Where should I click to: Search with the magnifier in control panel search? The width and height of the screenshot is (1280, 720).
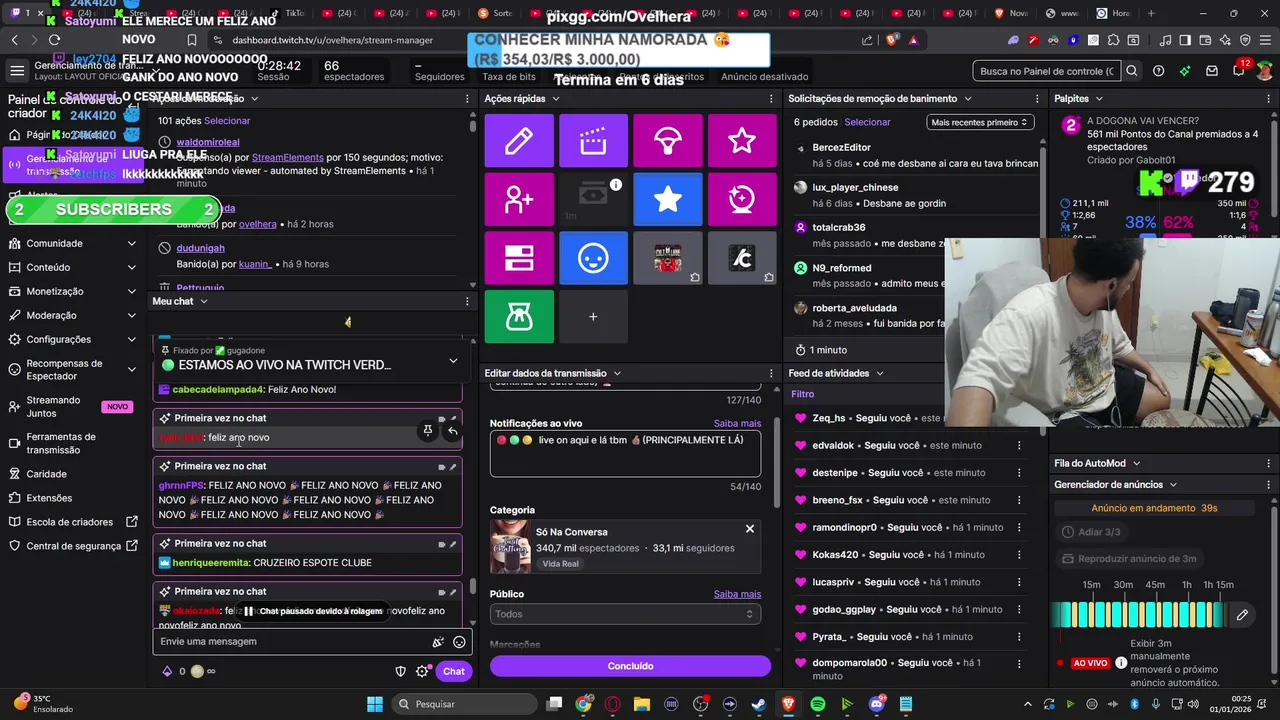coord(1132,71)
